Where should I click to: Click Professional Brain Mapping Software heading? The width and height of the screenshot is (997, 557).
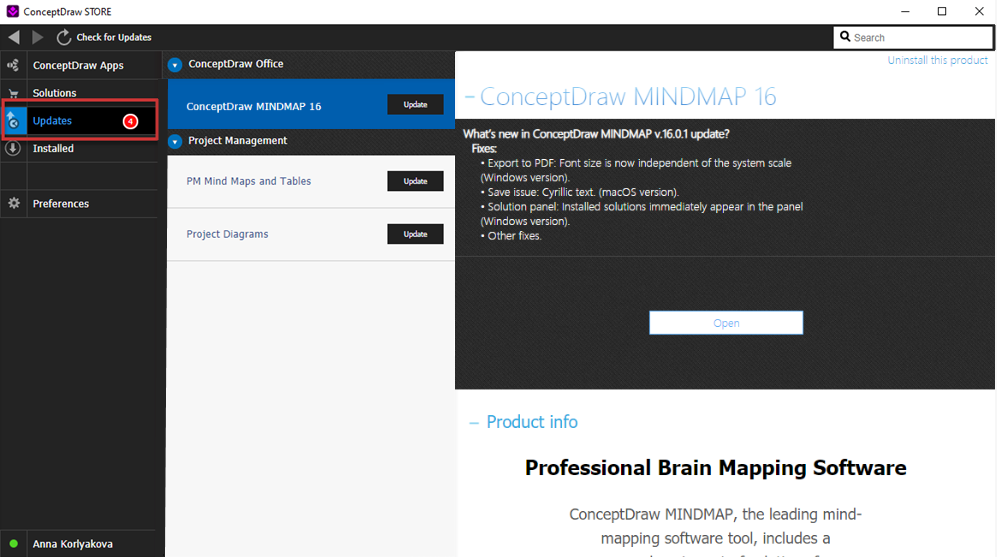coord(715,468)
